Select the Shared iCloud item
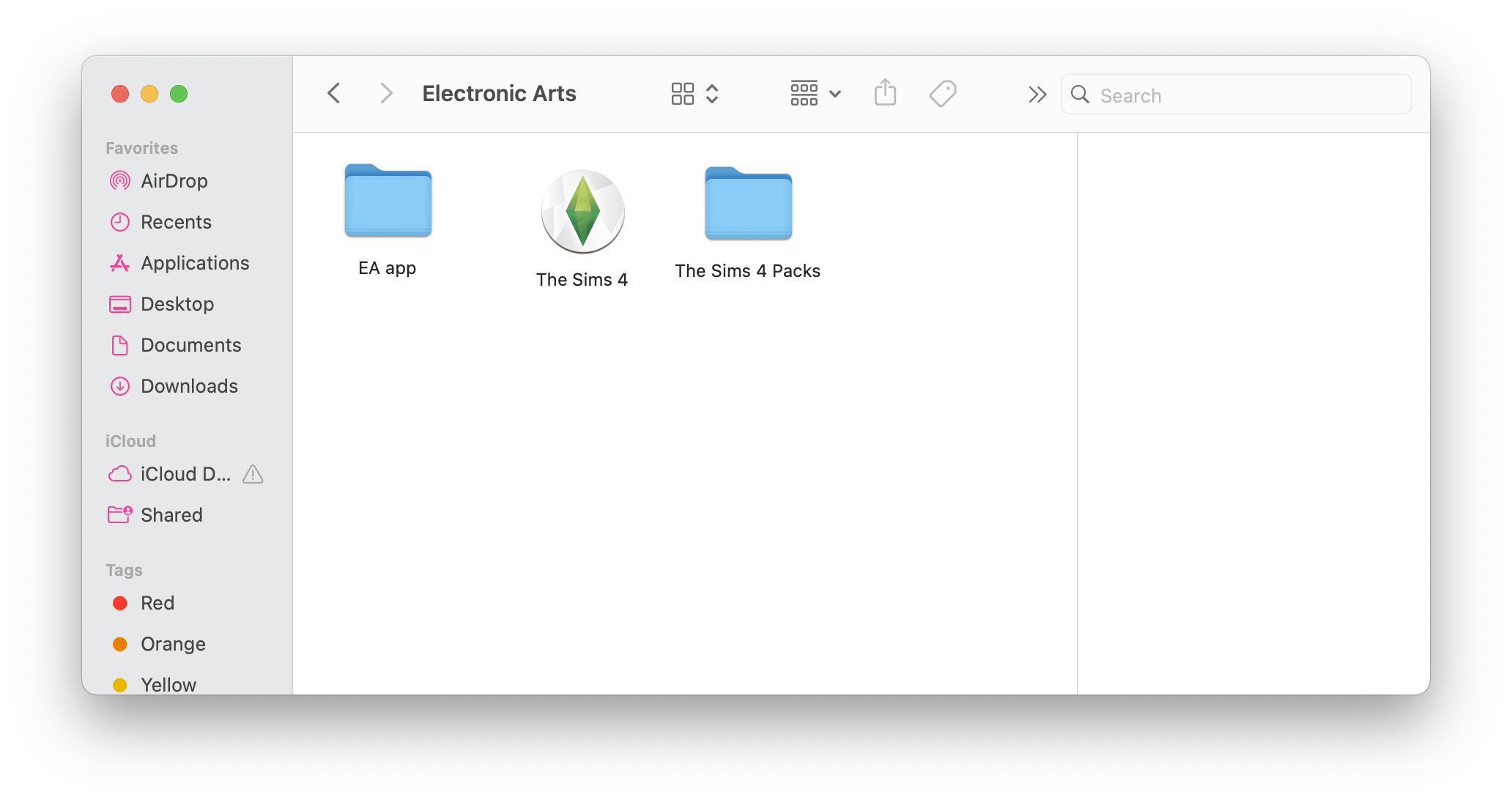The width and height of the screenshot is (1512, 803). (x=171, y=515)
